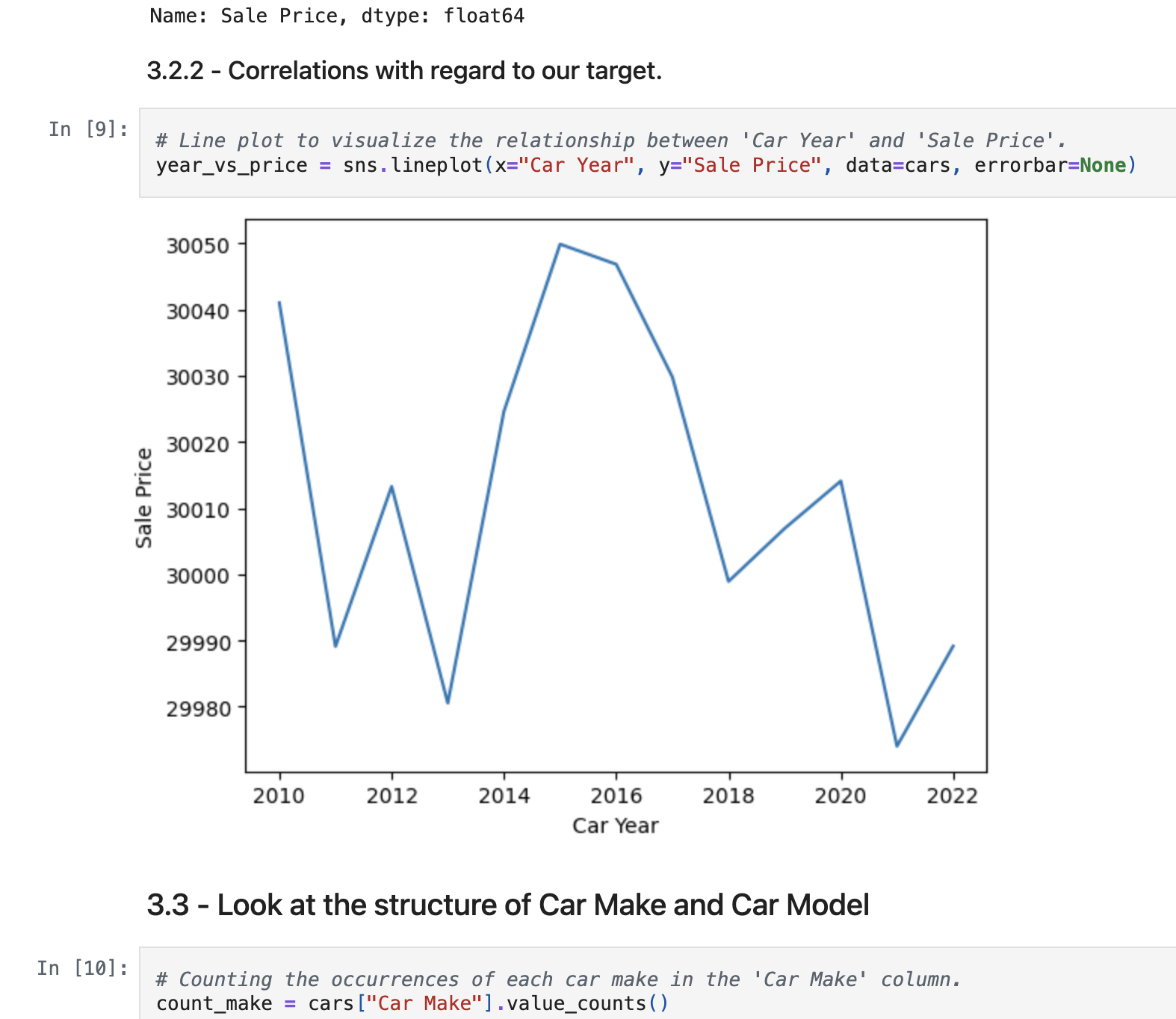Select the In [10] cell prompt
Image resolution: width=1176 pixels, height=1019 pixels.
coord(82,968)
